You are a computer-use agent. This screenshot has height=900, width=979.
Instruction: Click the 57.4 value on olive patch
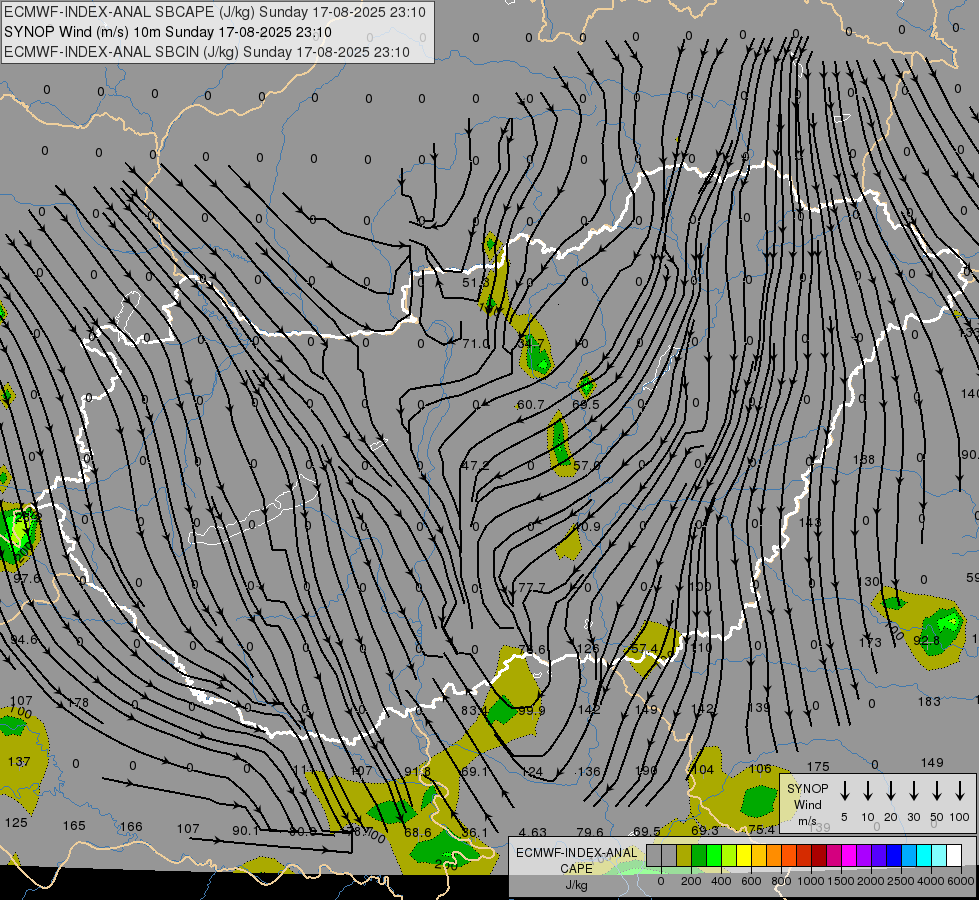coord(644,649)
